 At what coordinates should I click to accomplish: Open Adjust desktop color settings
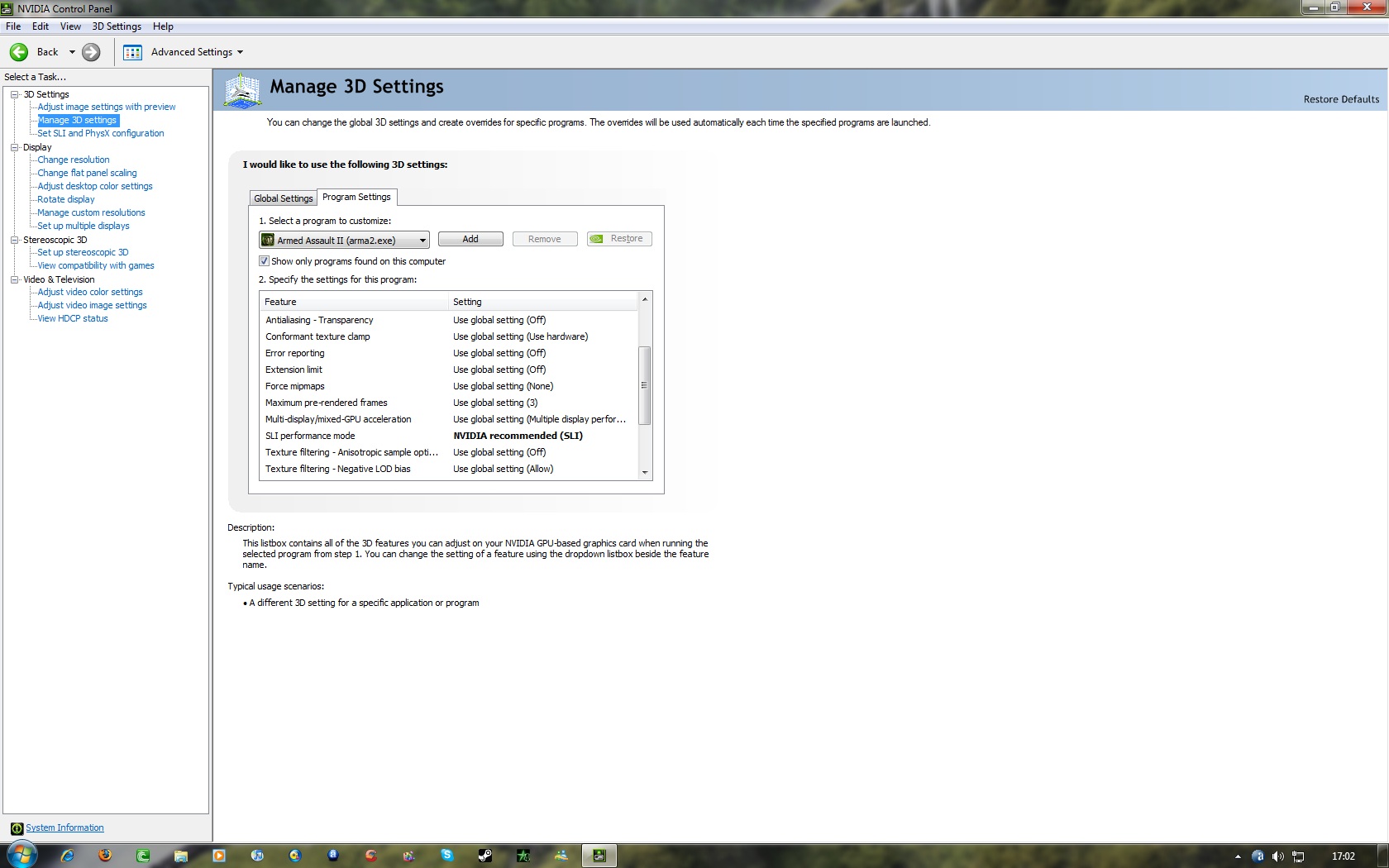pyautogui.click(x=95, y=186)
